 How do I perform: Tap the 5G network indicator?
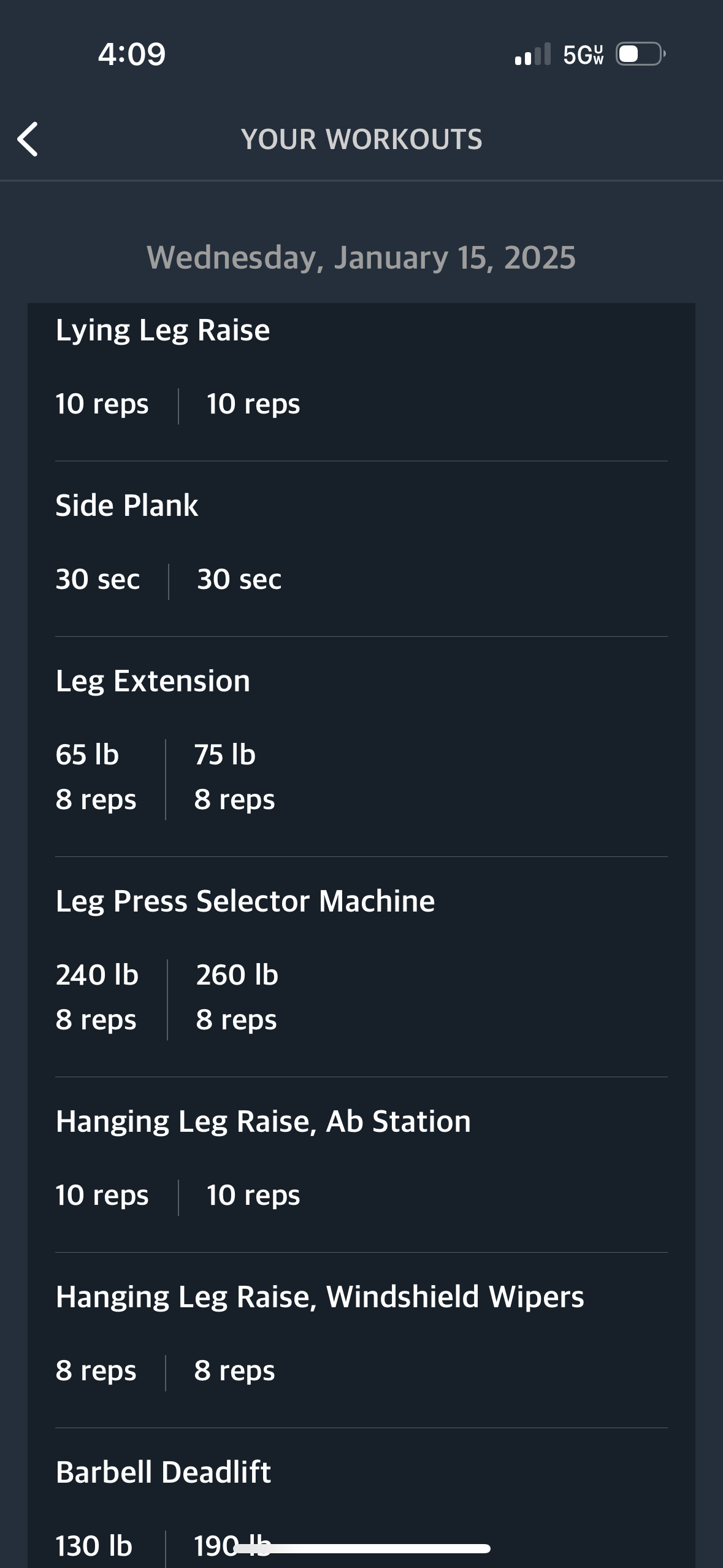(x=583, y=55)
